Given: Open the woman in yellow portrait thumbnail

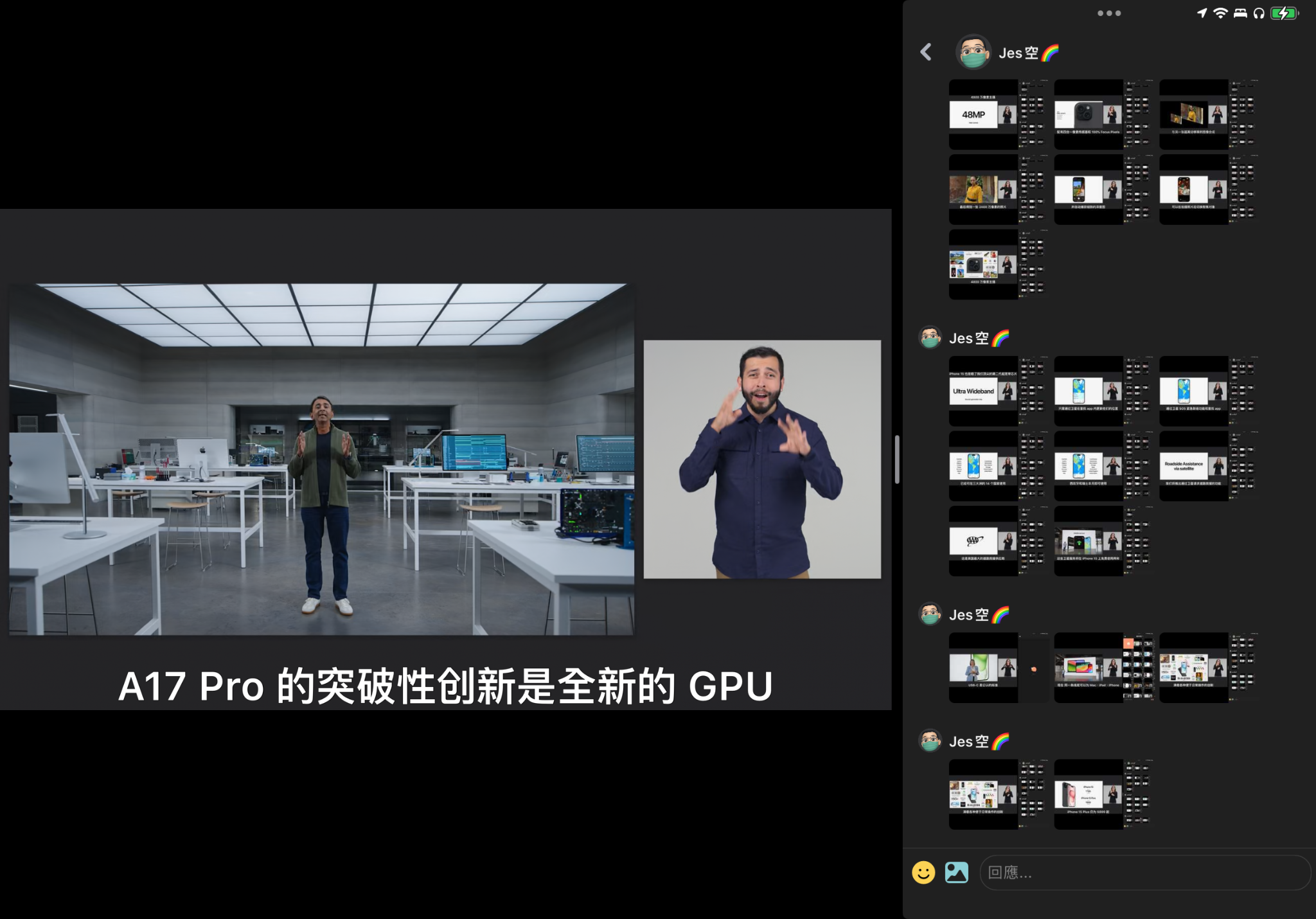Looking at the screenshot, I should 998,189.
